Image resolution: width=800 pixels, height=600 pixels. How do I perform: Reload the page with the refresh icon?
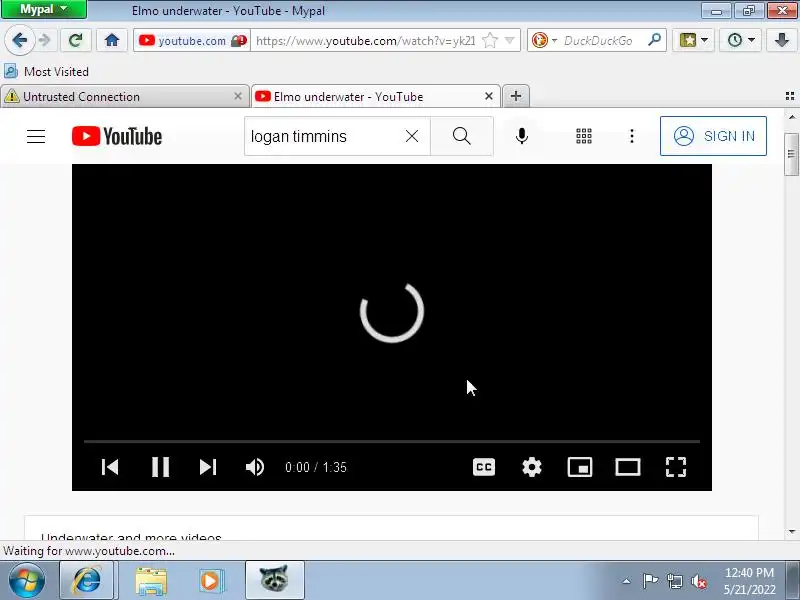(76, 40)
